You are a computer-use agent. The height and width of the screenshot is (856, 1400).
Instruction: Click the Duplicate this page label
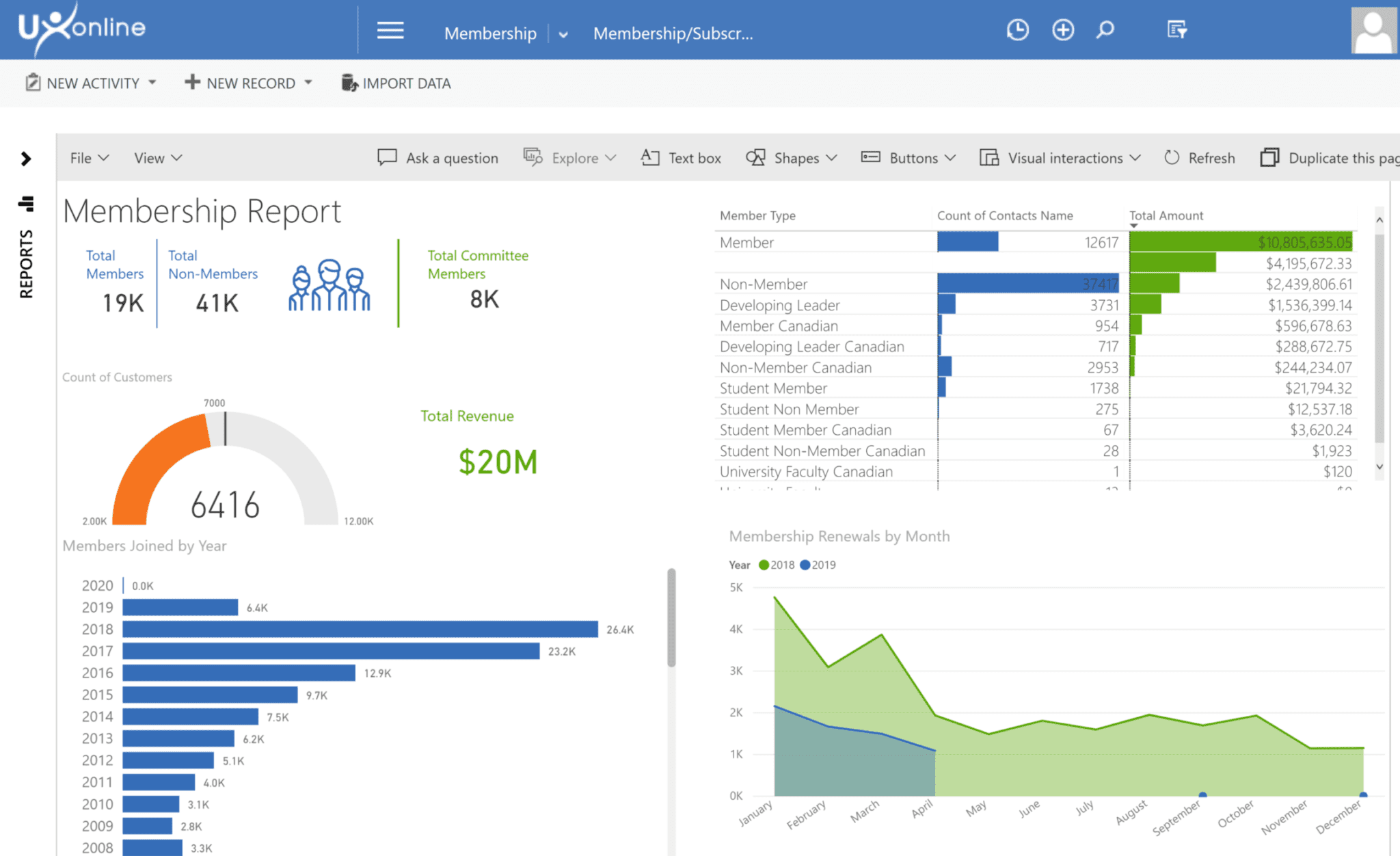coord(1344,158)
